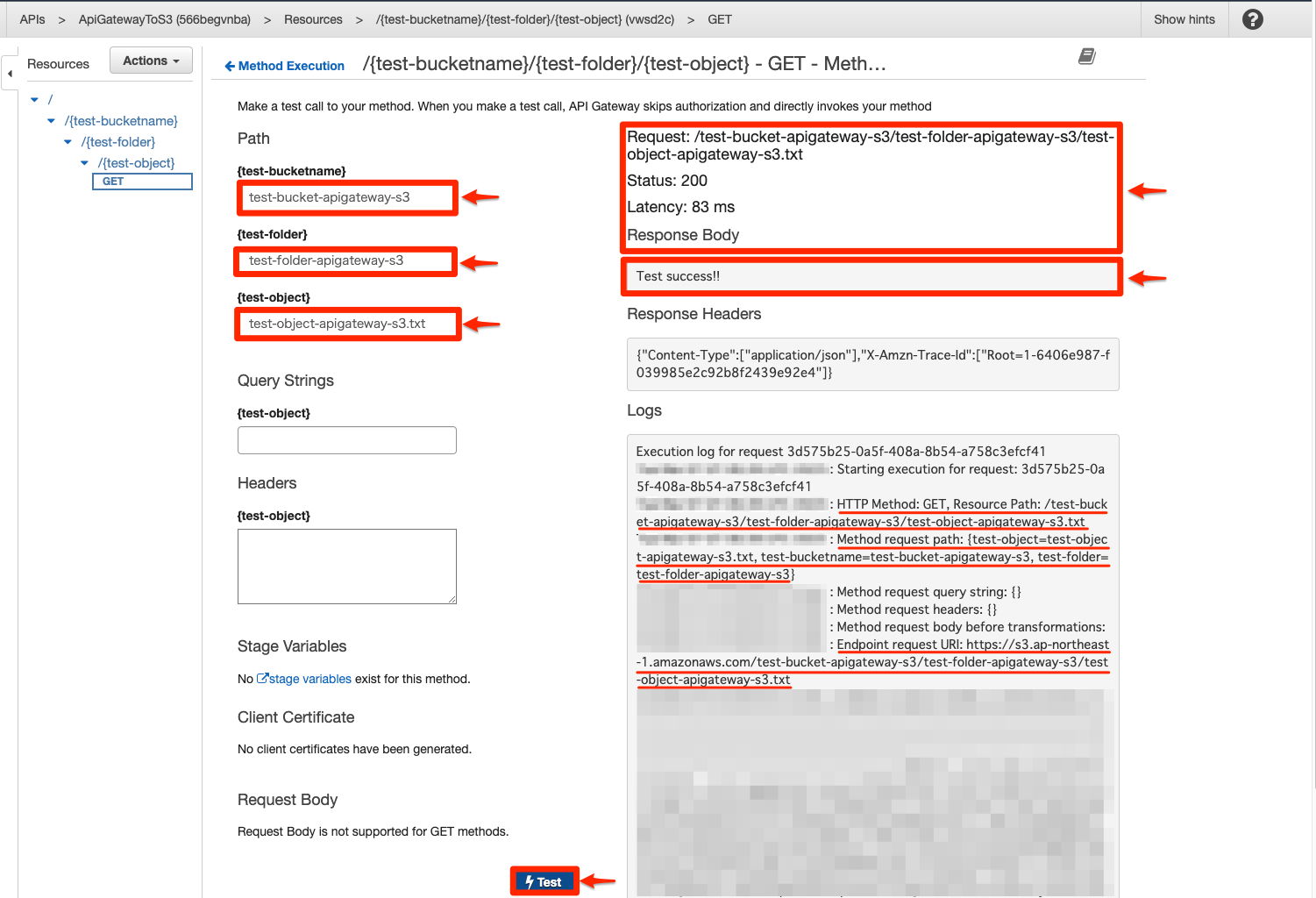This screenshot has height=898, width=1316.
Task: Click the ApiGatewayToS3 breadcrumb link
Action: [164, 18]
